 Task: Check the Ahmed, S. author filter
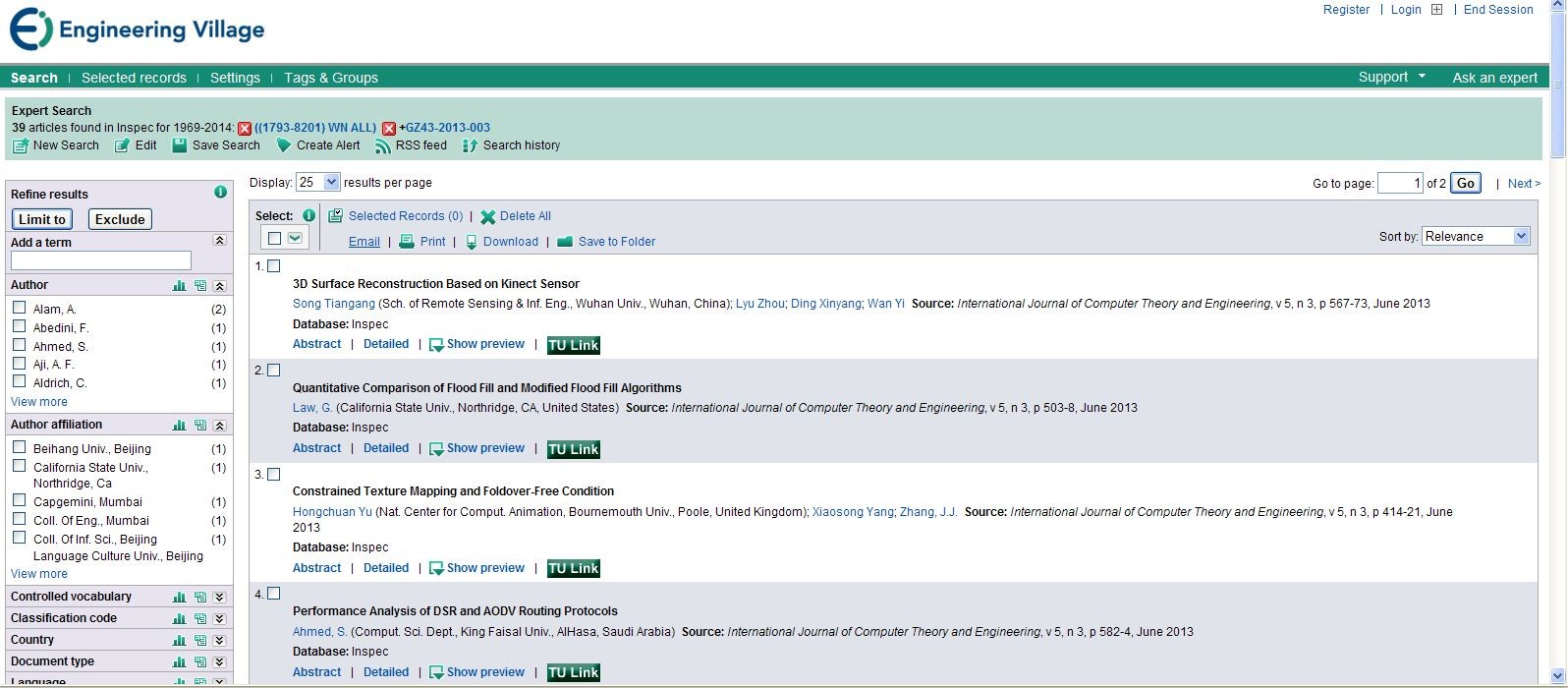(x=19, y=345)
